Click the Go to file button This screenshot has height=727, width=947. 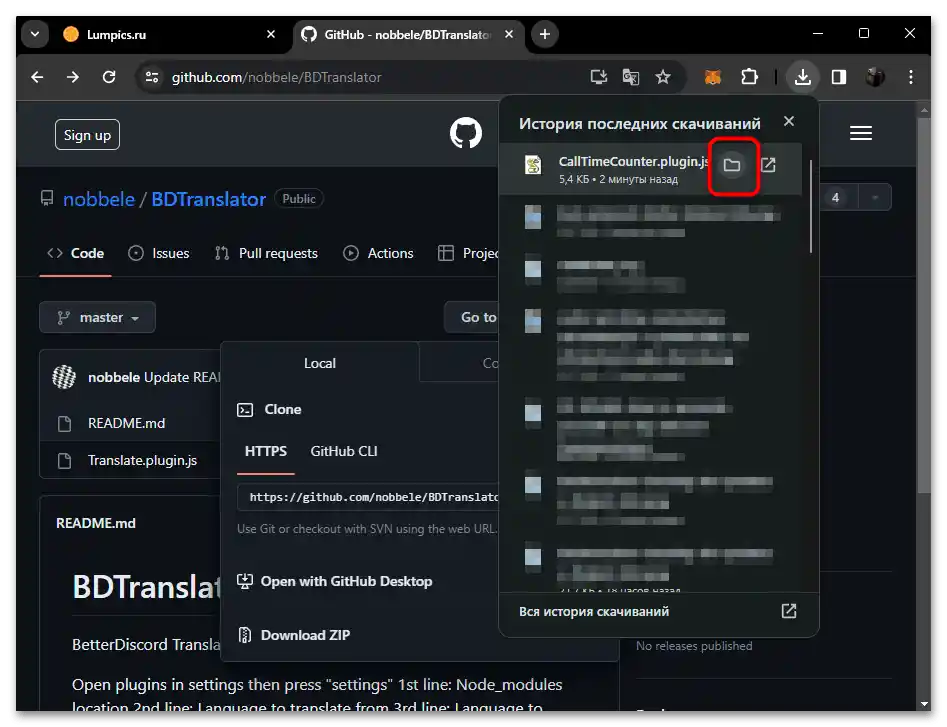click(x=472, y=318)
